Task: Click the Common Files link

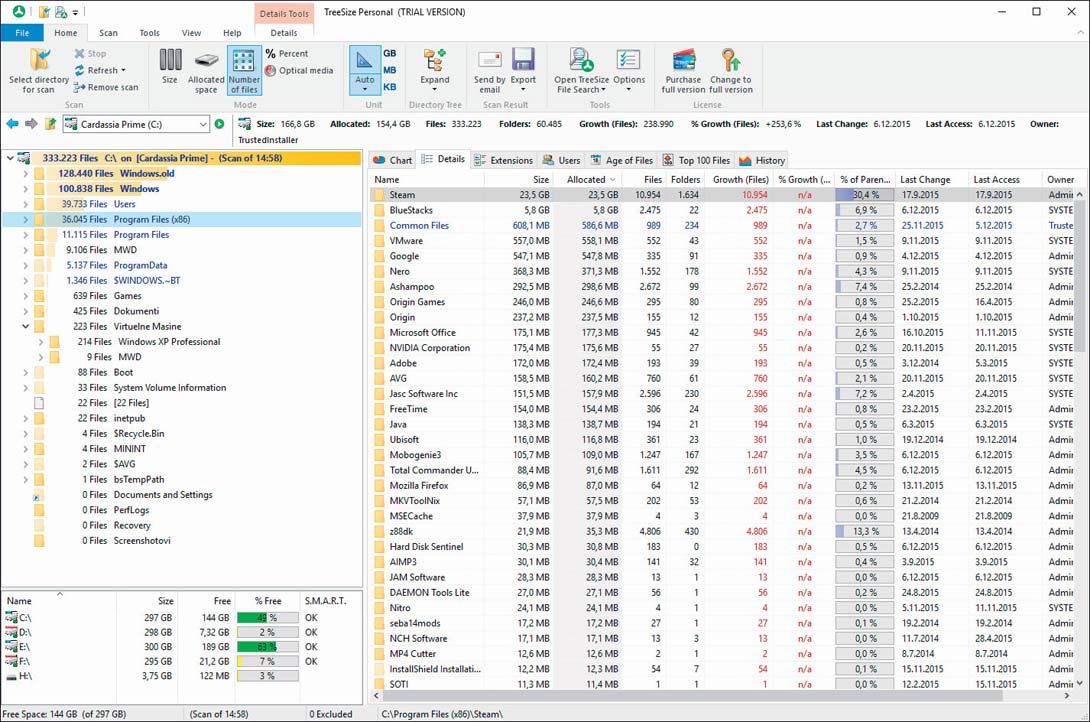Action: click(419, 226)
